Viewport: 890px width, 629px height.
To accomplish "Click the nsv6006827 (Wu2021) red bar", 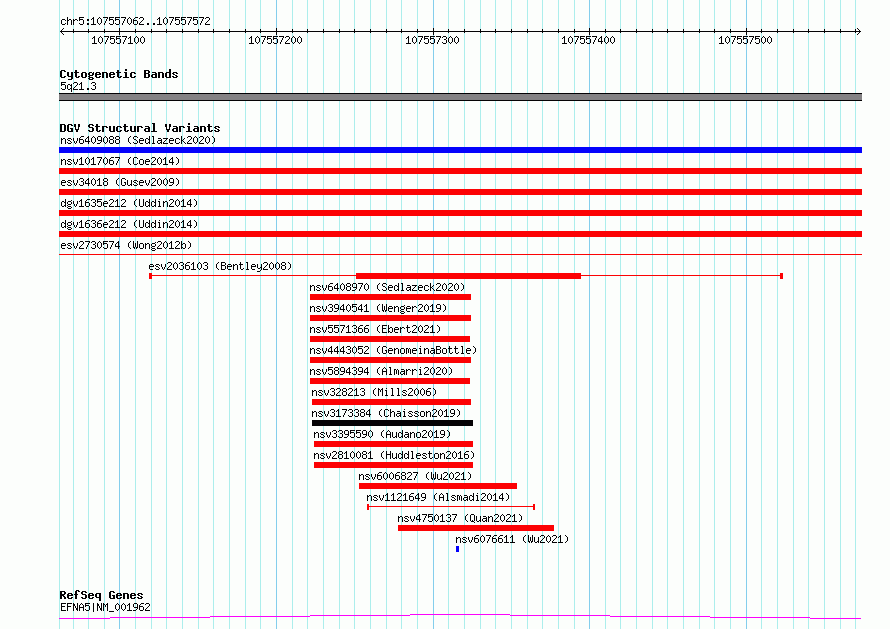I will [438, 486].
